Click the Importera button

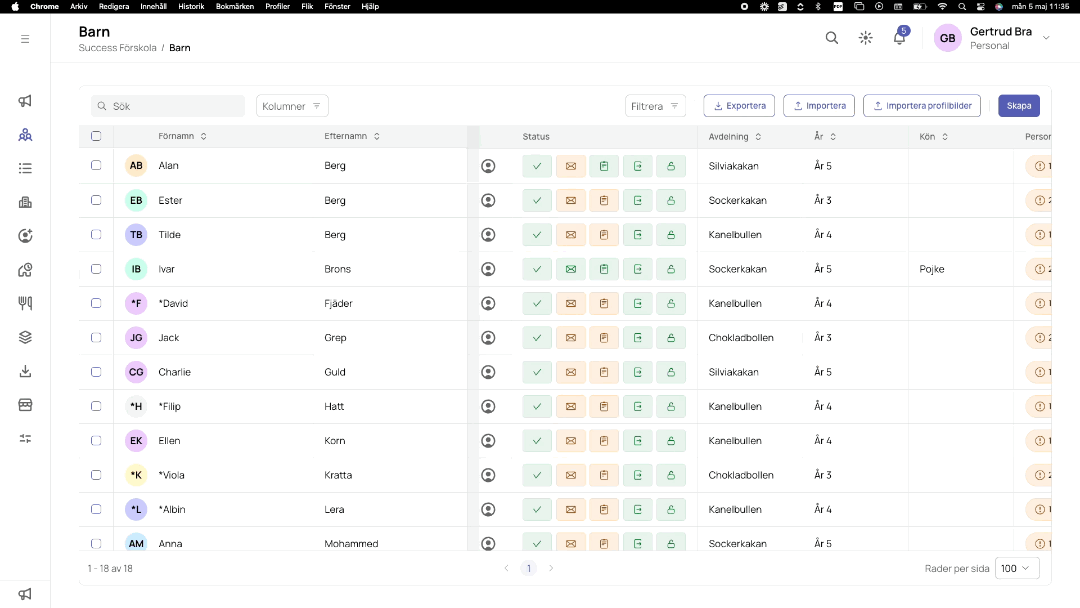(819, 106)
